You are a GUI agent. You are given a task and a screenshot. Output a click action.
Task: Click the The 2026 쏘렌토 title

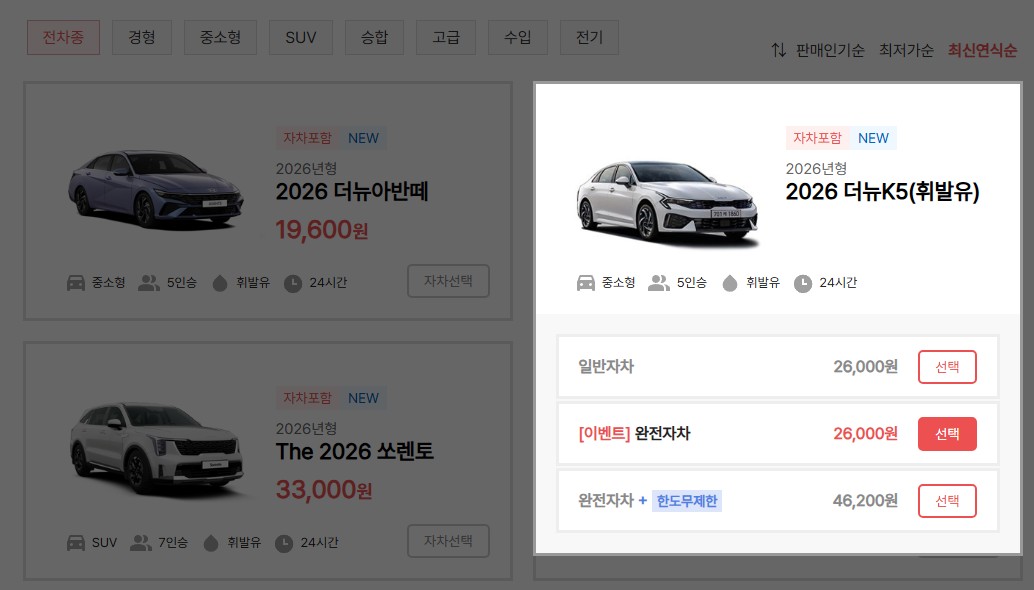[x=355, y=452]
